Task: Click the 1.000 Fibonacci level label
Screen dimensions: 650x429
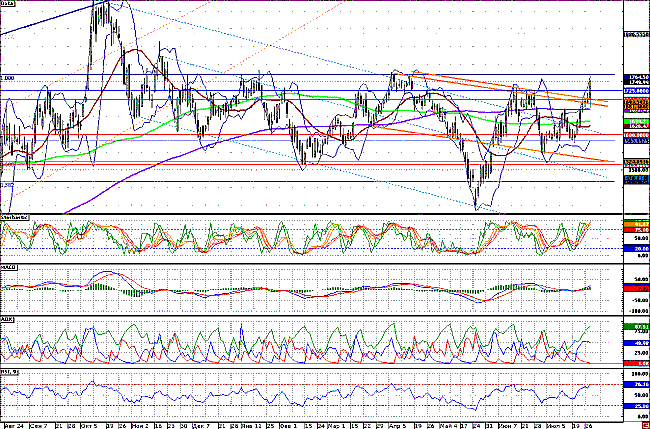Action: tap(7, 78)
